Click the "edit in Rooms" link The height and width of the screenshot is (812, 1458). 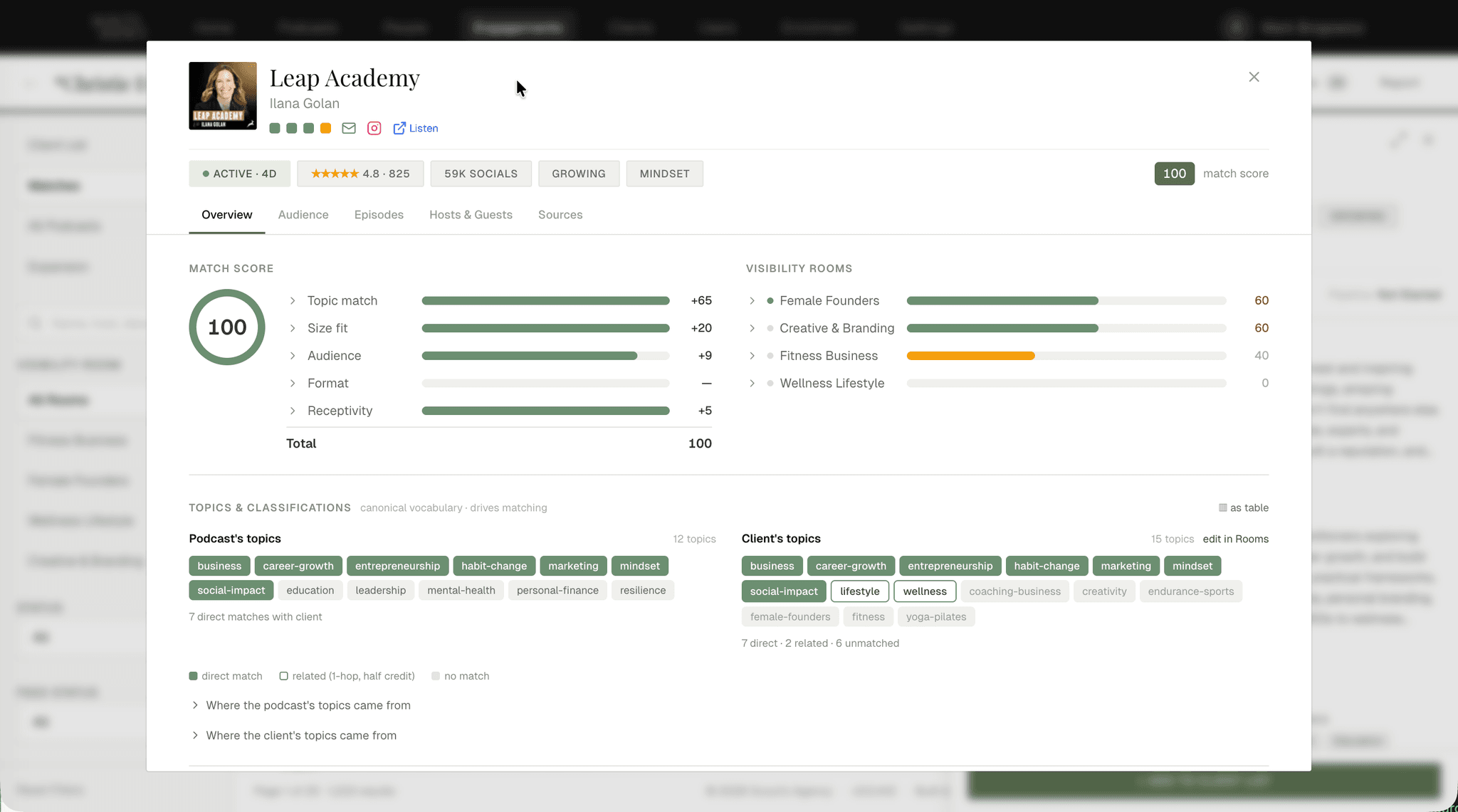click(1236, 539)
